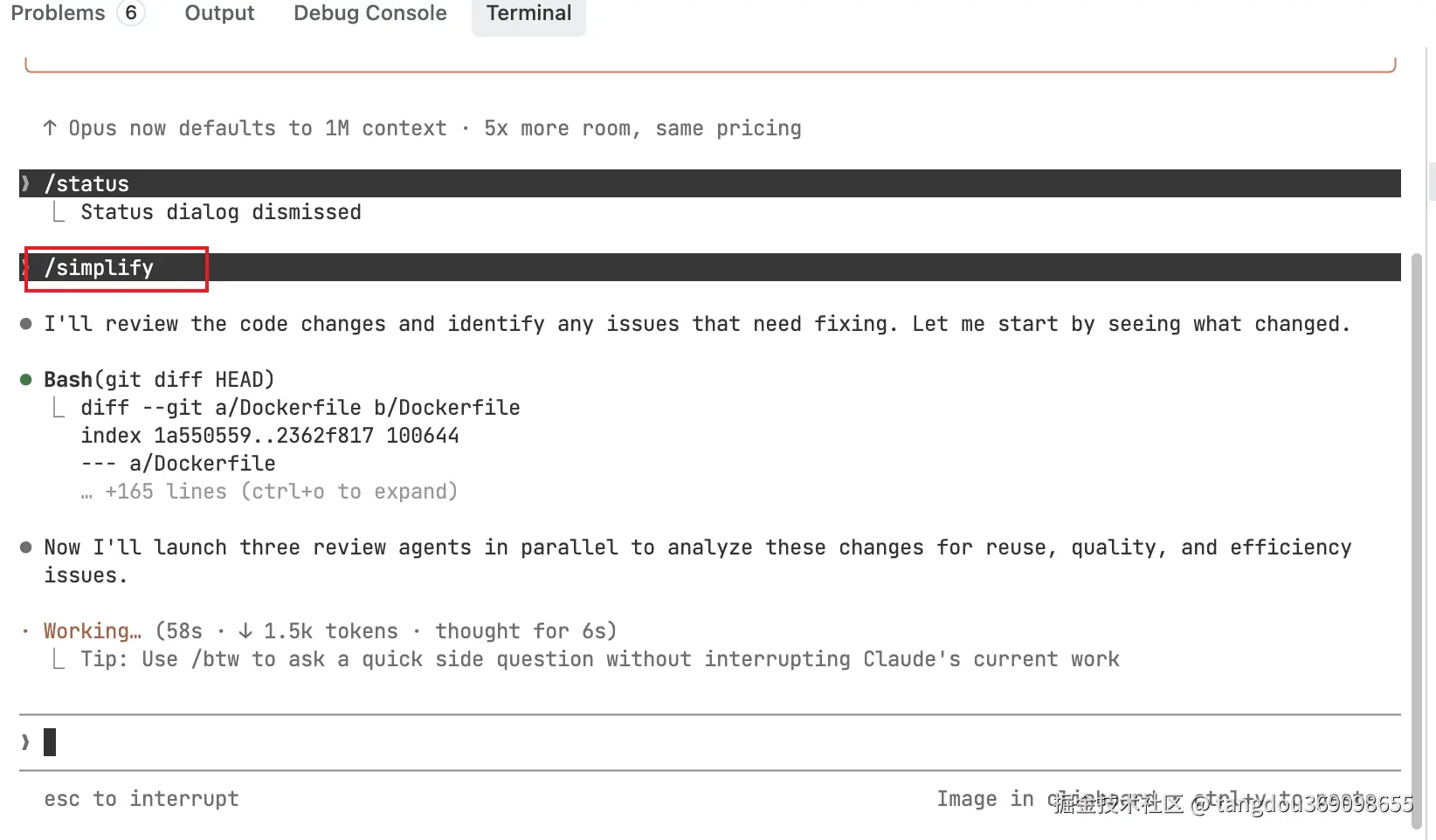The height and width of the screenshot is (840, 1436).
Task: Click the "esc to interrupt" hint
Action: tap(142, 799)
